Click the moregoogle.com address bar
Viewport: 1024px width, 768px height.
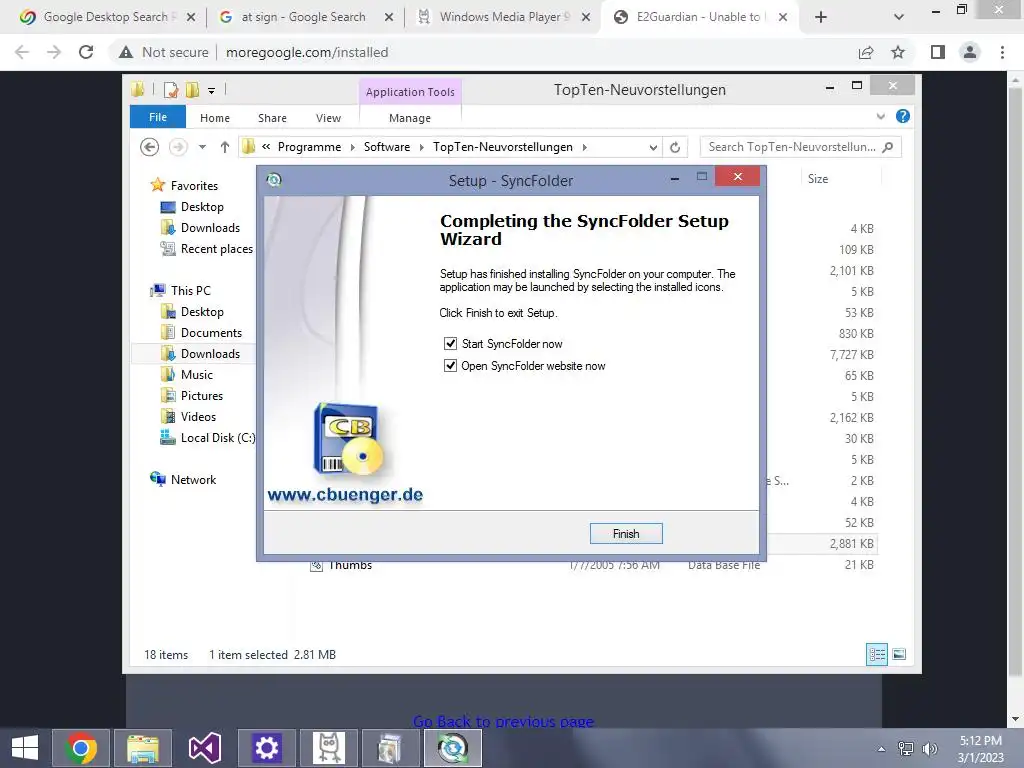[307, 52]
